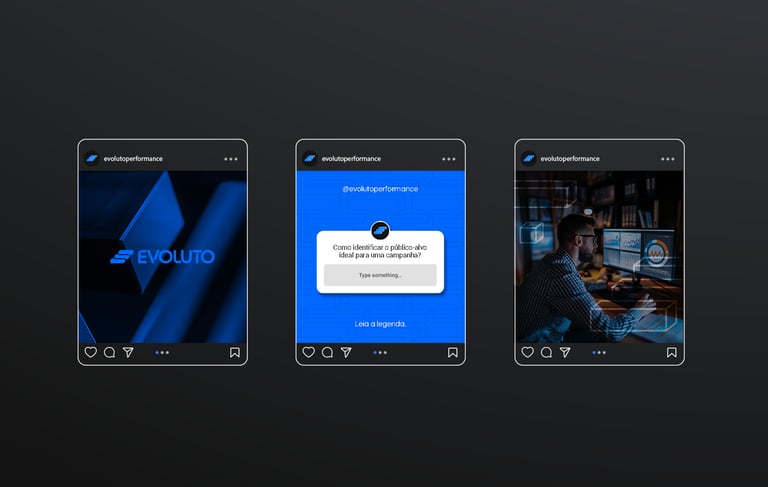
Task: Open options menu on EVOLUTO logo post
Action: [231, 159]
